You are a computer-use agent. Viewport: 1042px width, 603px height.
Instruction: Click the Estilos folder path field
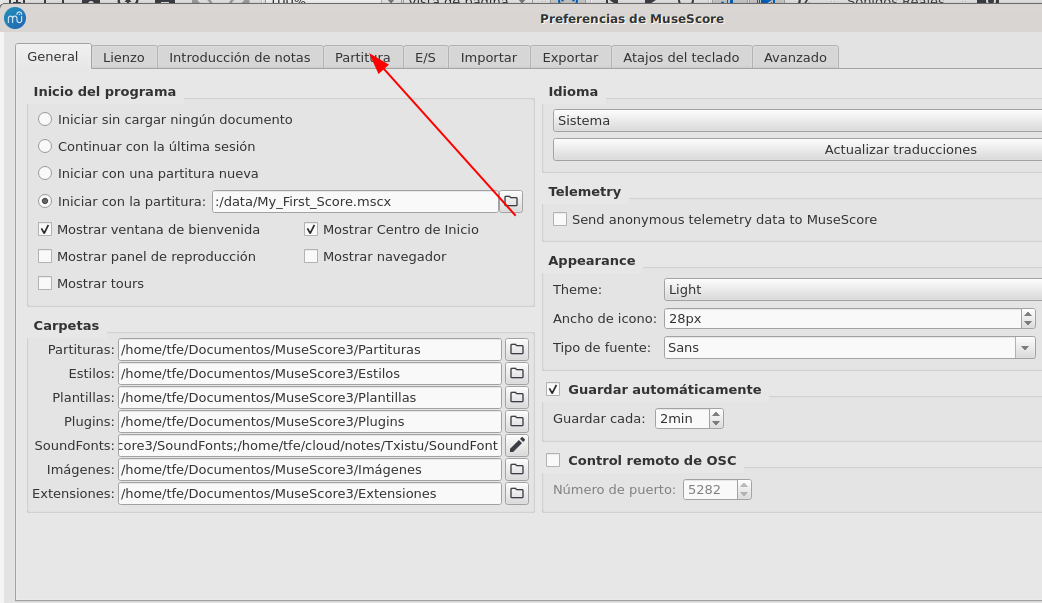tap(310, 373)
